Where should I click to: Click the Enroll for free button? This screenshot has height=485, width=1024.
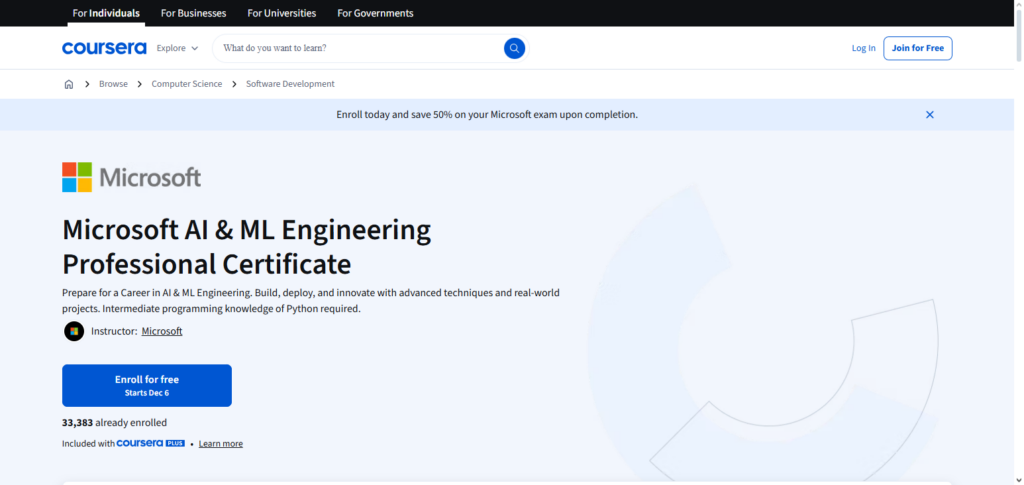(147, 385)
